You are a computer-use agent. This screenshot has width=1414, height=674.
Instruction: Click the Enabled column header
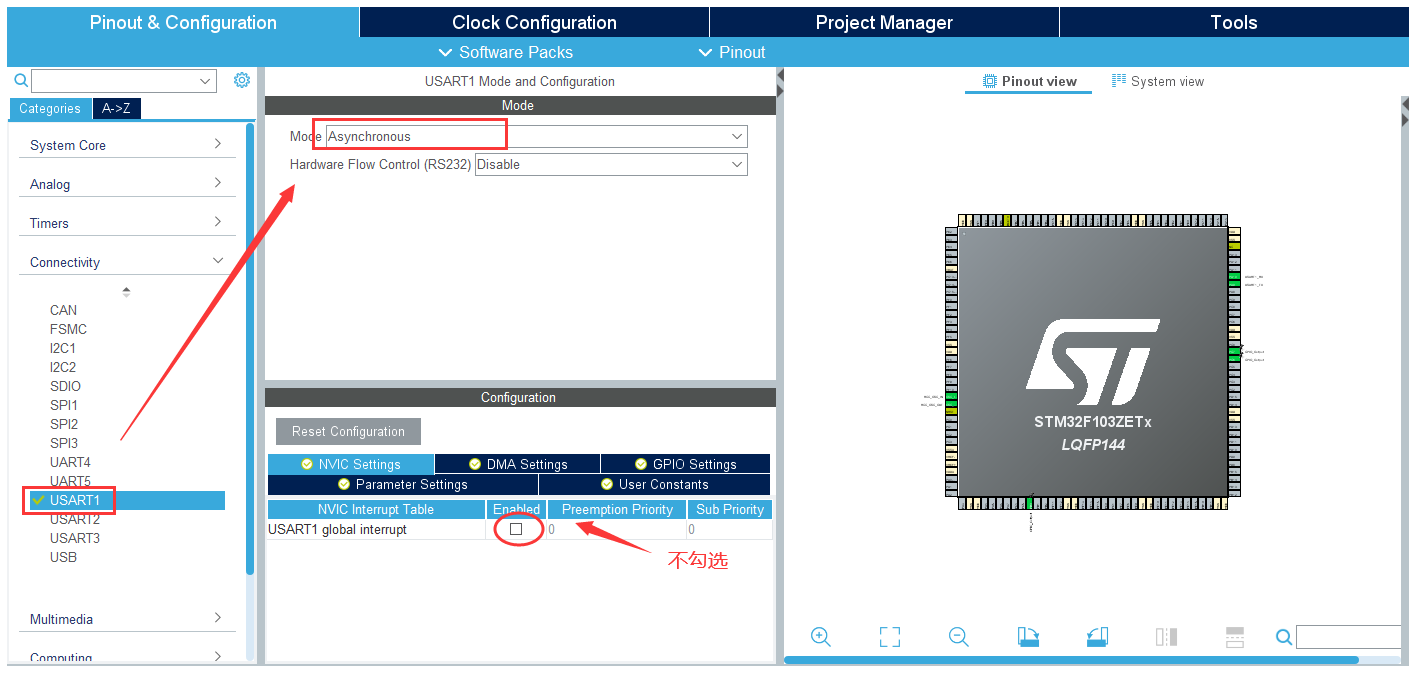(x=516, y=509)
